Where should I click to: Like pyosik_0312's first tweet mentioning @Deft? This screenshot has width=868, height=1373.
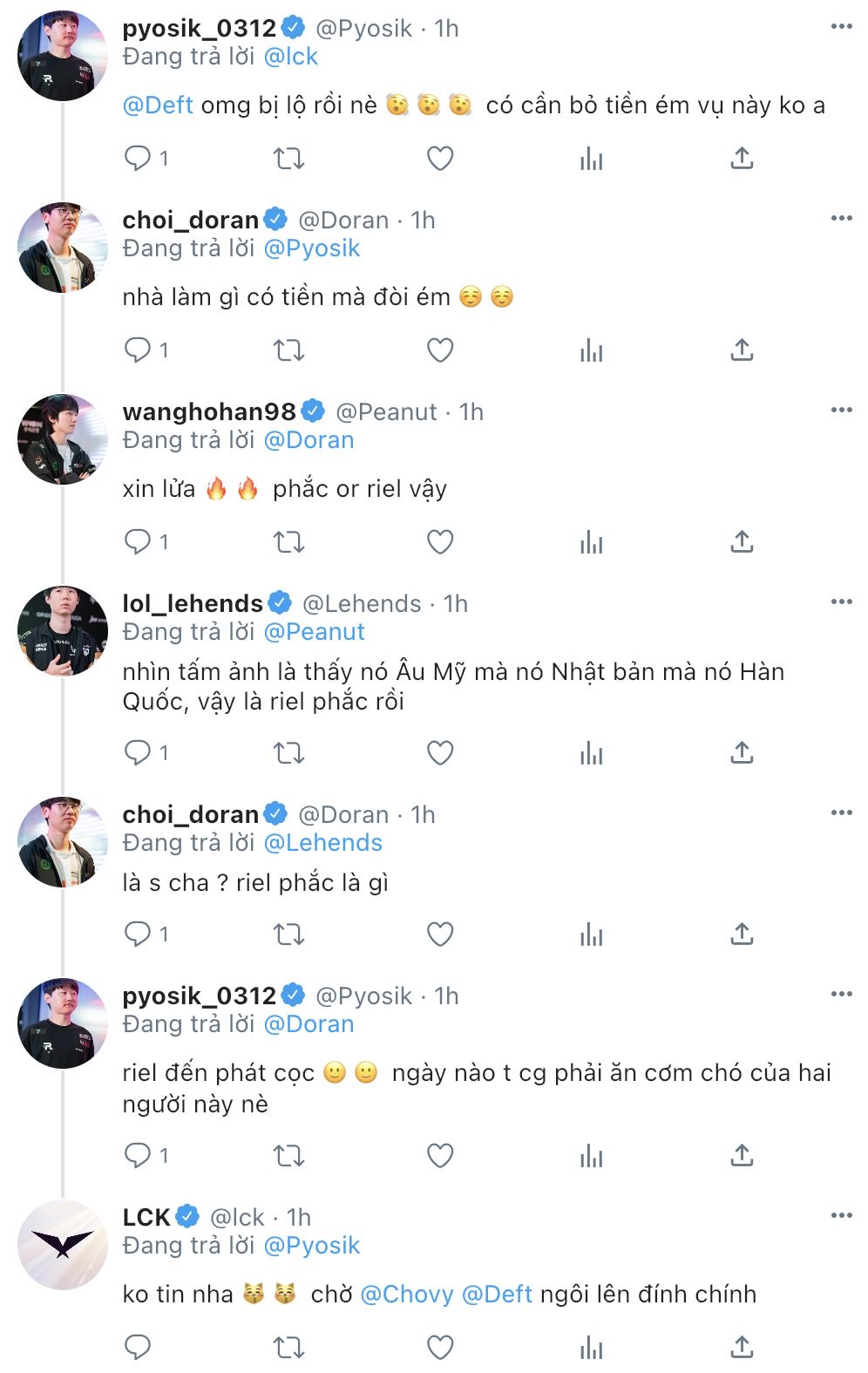440,159
